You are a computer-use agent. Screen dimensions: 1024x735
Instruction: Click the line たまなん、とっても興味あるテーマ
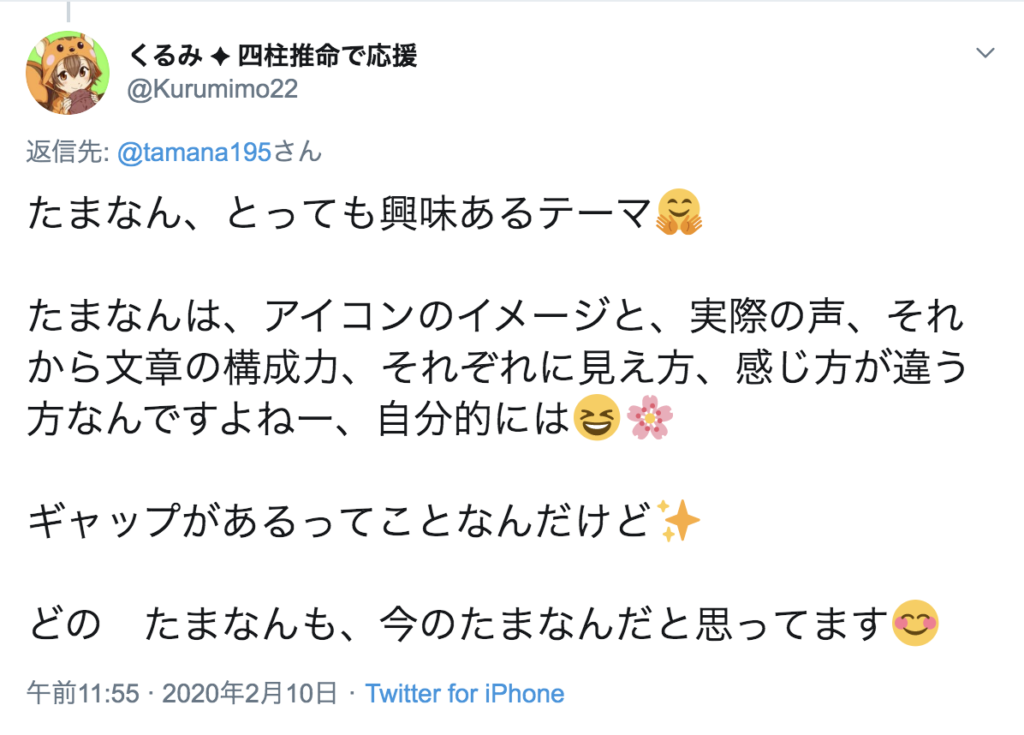click(340, 214)
